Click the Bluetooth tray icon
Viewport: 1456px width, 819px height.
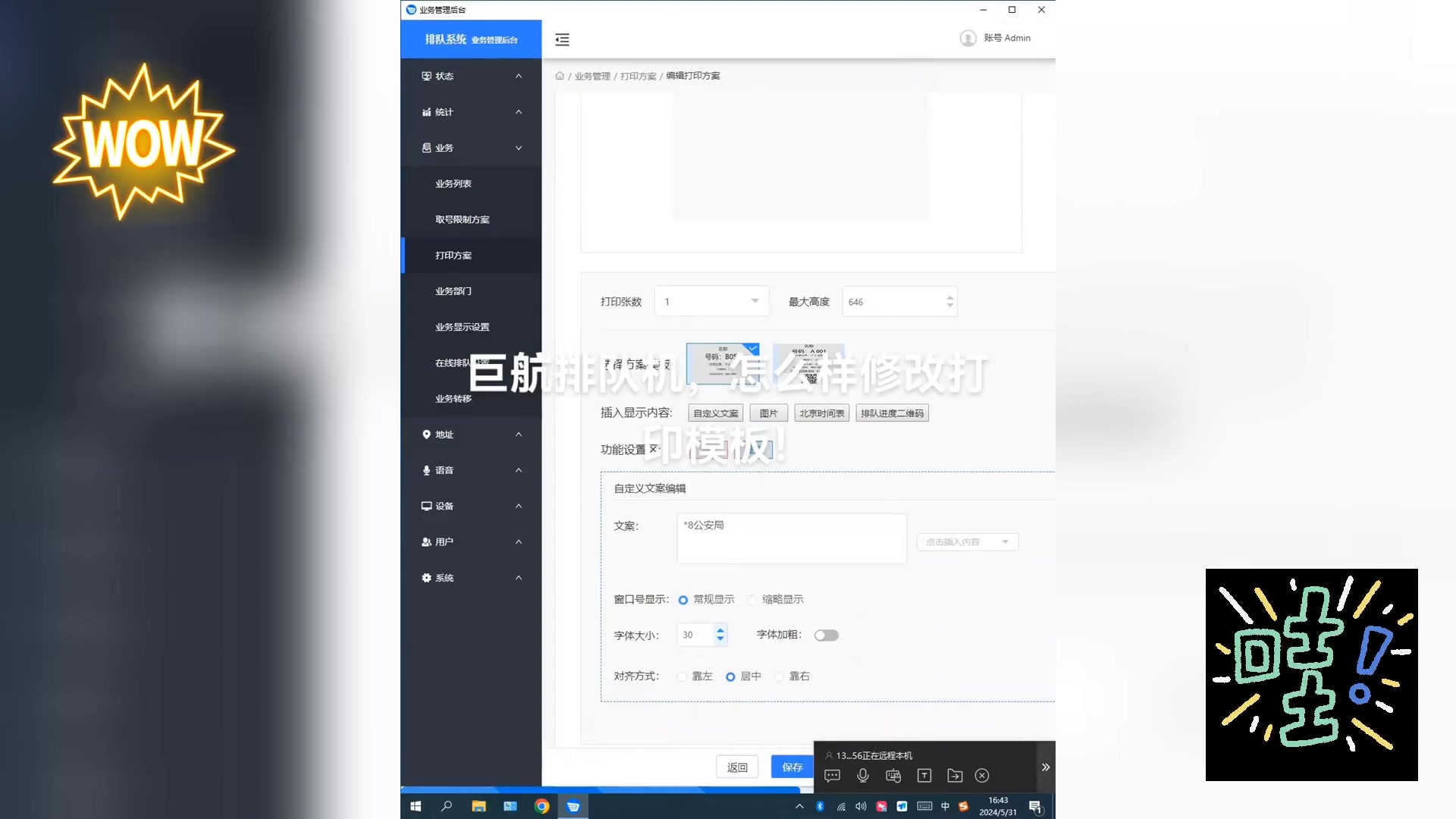pyautogui.click(x=820, y=806)
